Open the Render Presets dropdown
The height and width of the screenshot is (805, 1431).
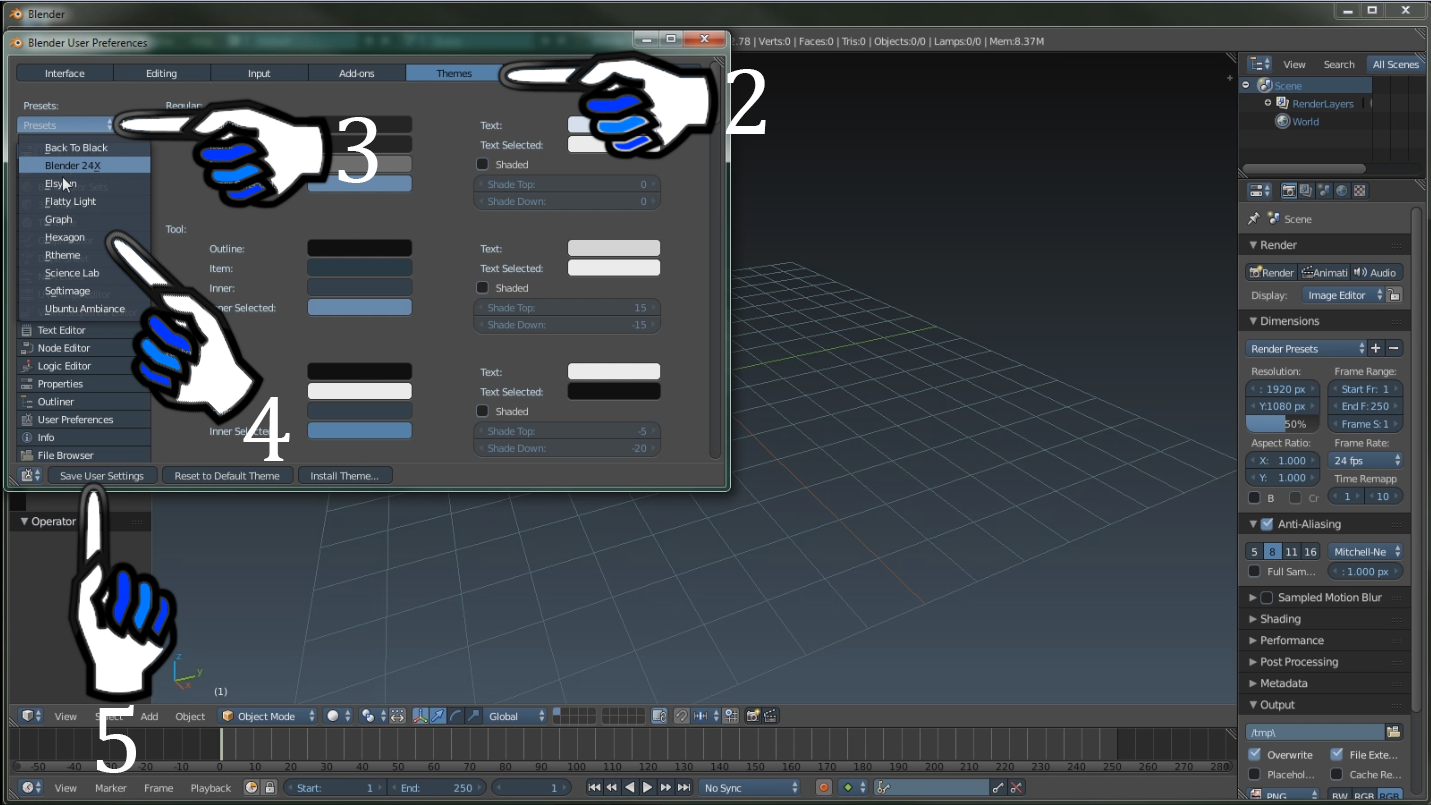pyautogui.click(x=1306, y=349)
